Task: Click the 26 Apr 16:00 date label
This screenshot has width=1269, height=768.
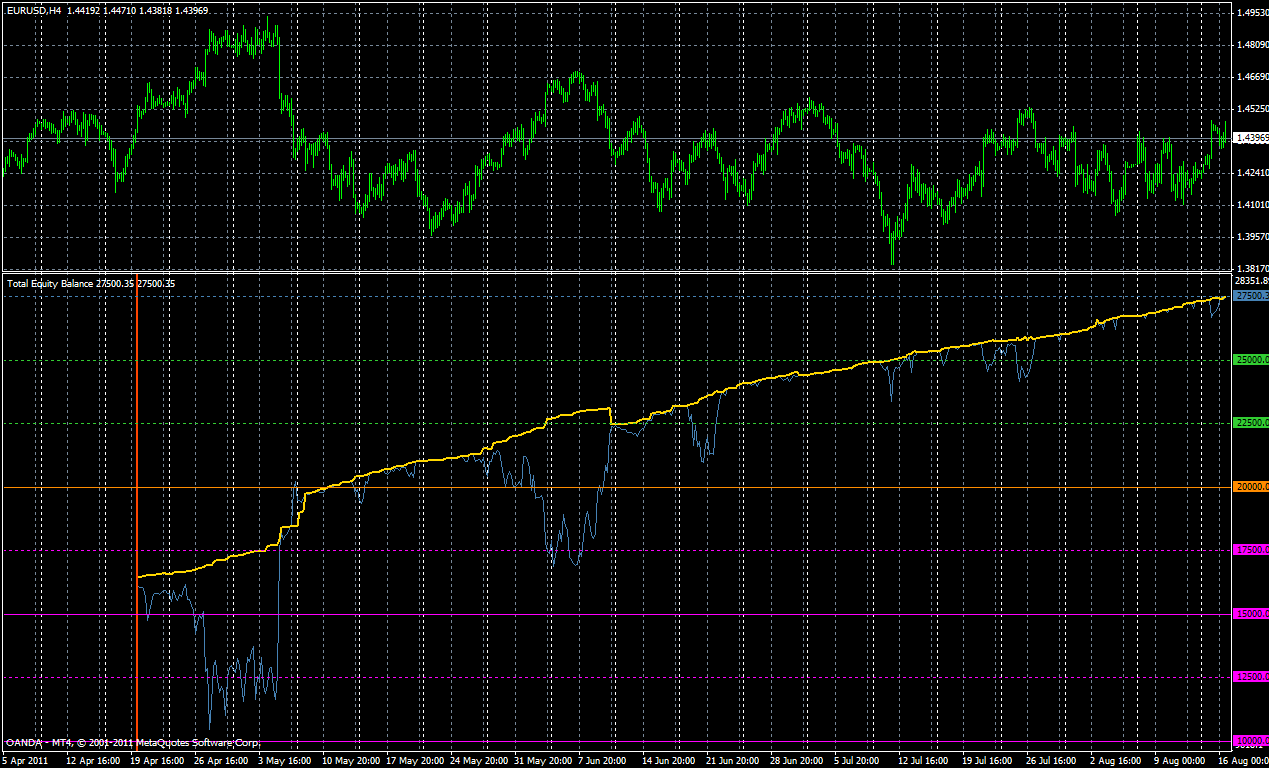Action: pos(222,761)
